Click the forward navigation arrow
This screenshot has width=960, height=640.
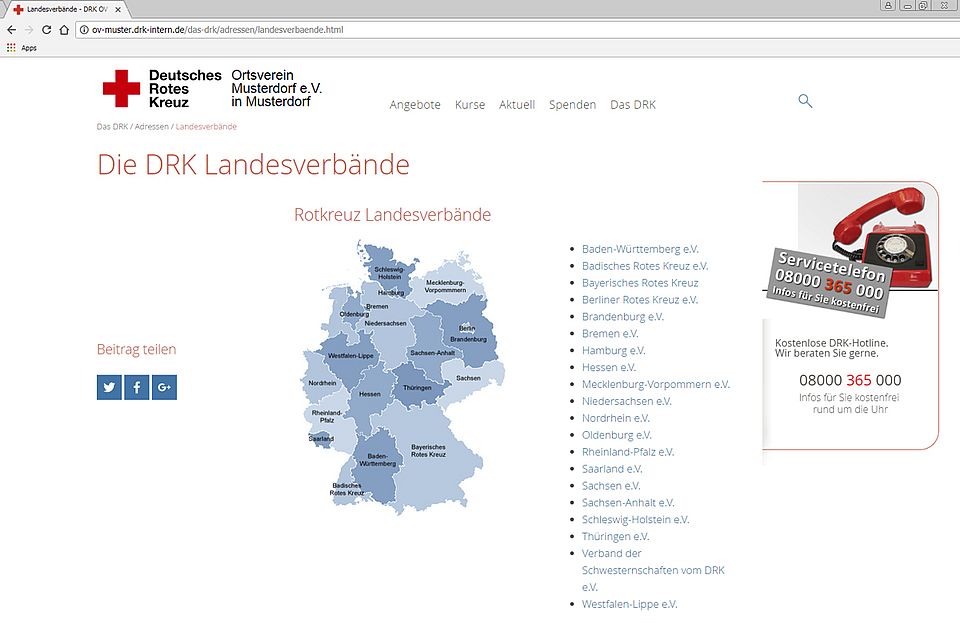[29, 30]
